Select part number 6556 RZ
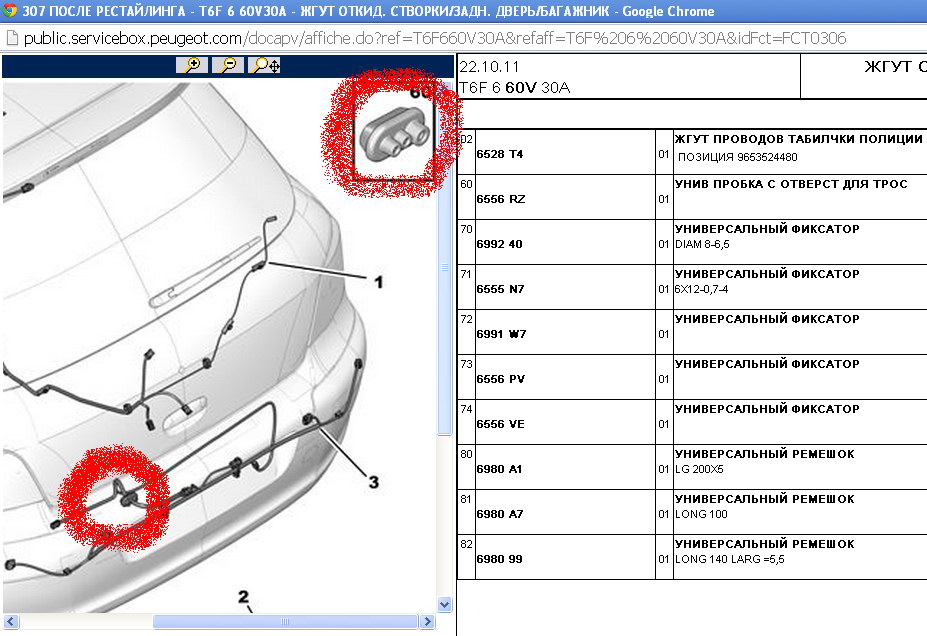Screen dimensions: 927x636 501,199
